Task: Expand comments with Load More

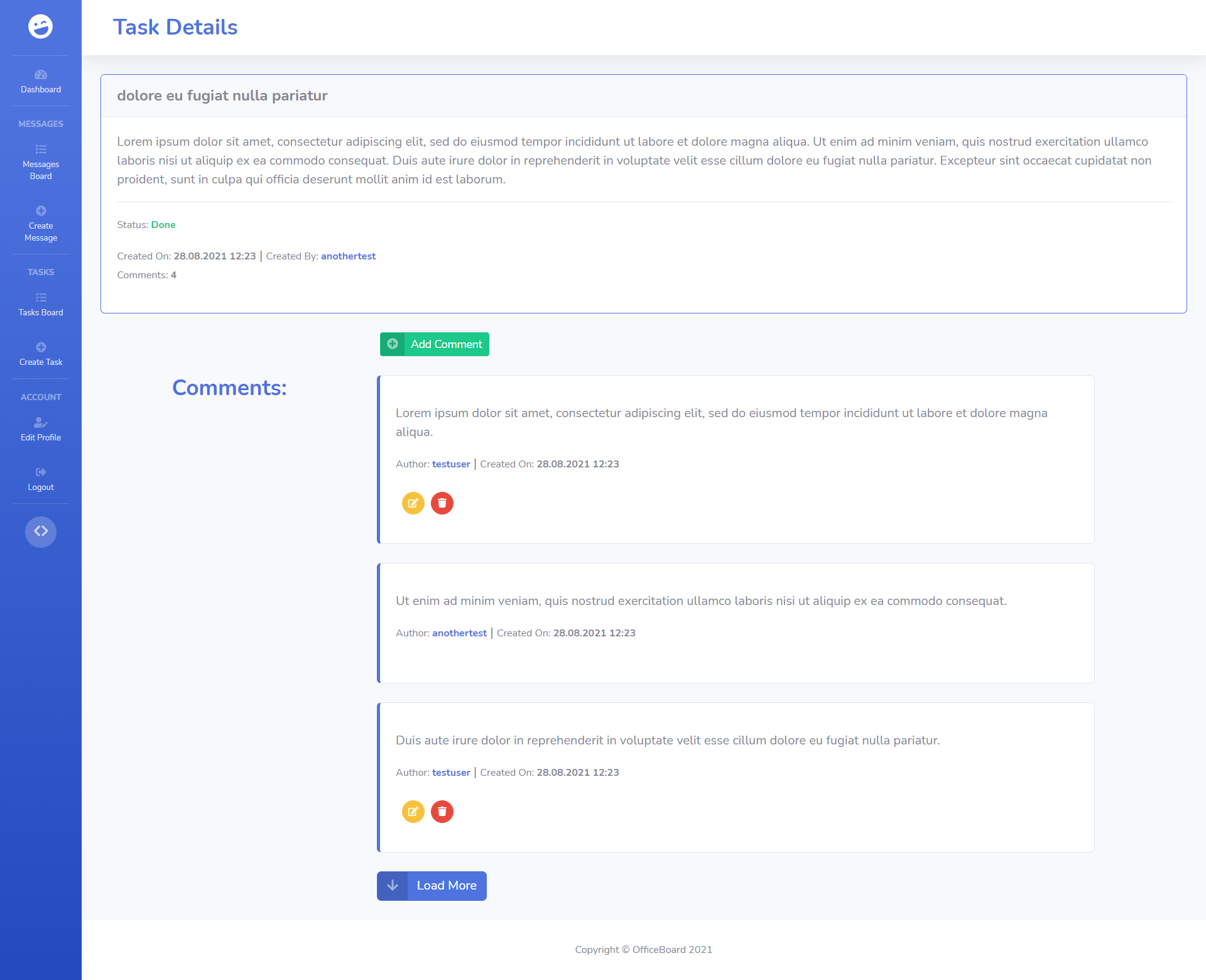Action: pyautogui.click(x=432, y=886)
